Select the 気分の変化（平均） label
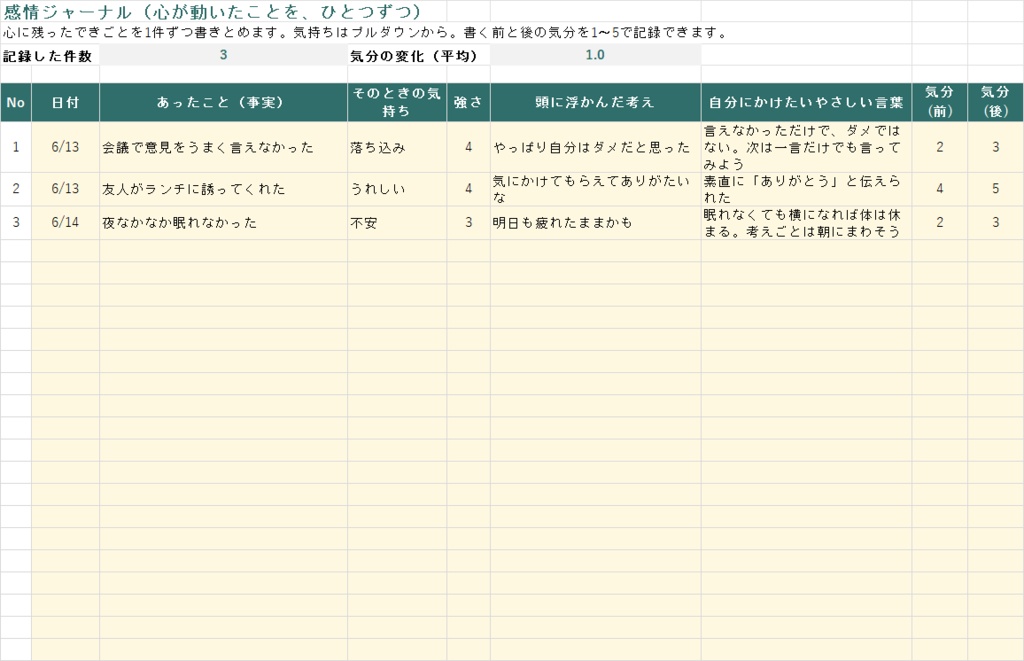 tap(419, 56)
